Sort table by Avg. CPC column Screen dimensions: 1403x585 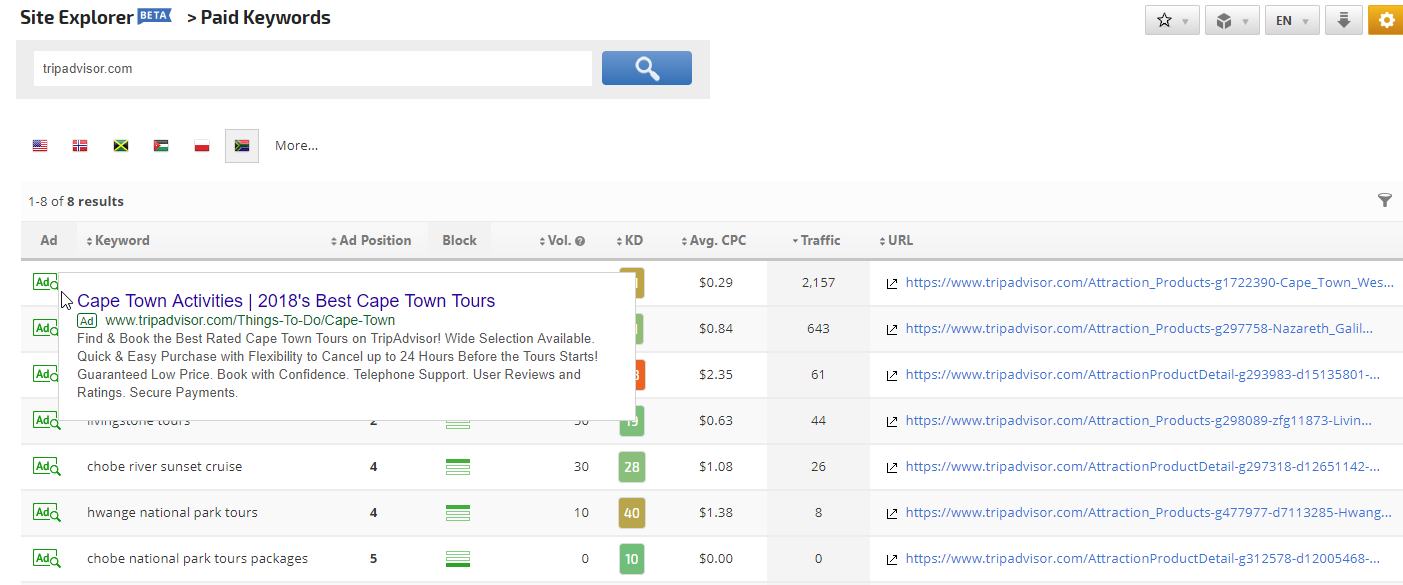[717, 241]
